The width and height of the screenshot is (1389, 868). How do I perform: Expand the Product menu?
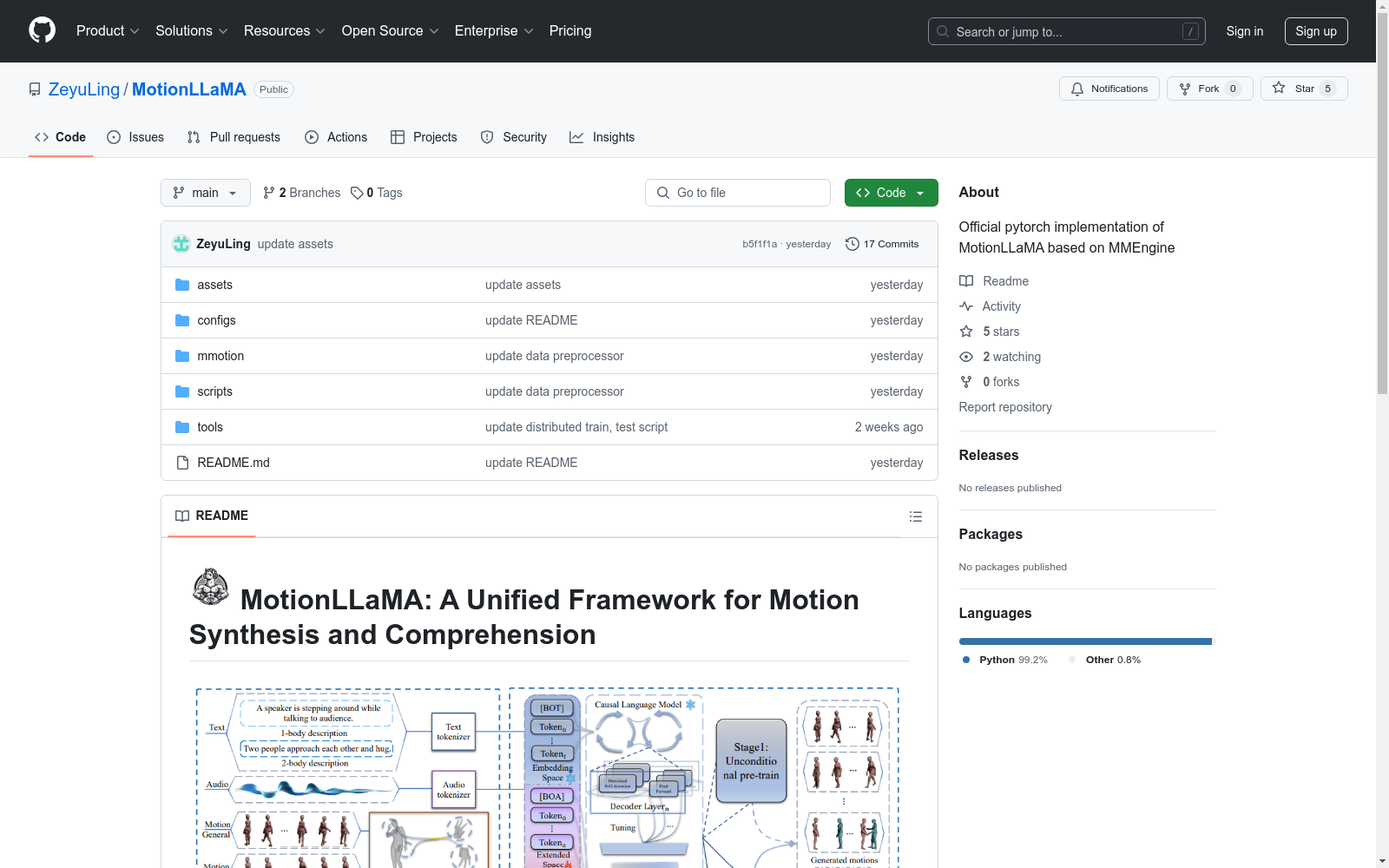pyautogui.click(x=108, y=30)
